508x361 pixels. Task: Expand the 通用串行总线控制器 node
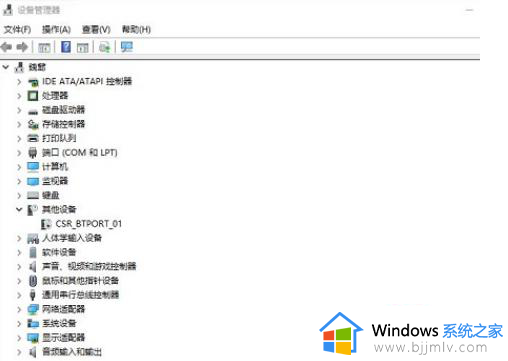19,295
